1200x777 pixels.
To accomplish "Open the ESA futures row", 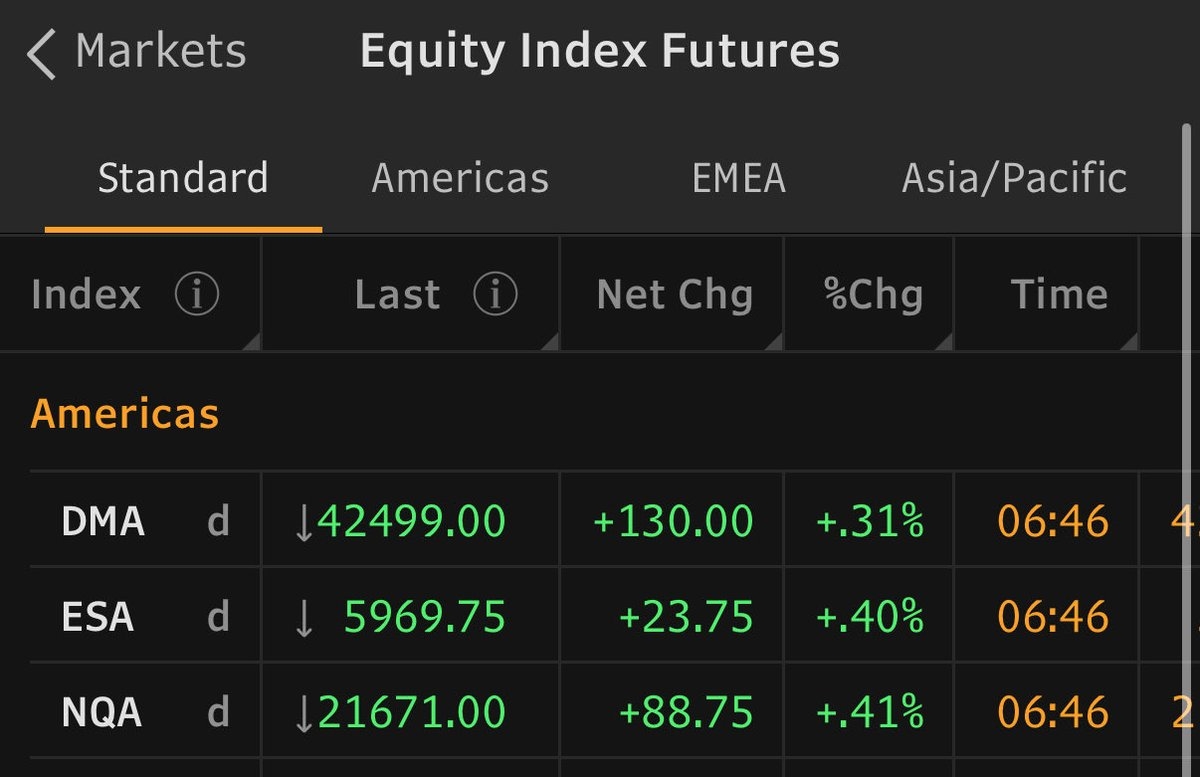I will point(97,618).
